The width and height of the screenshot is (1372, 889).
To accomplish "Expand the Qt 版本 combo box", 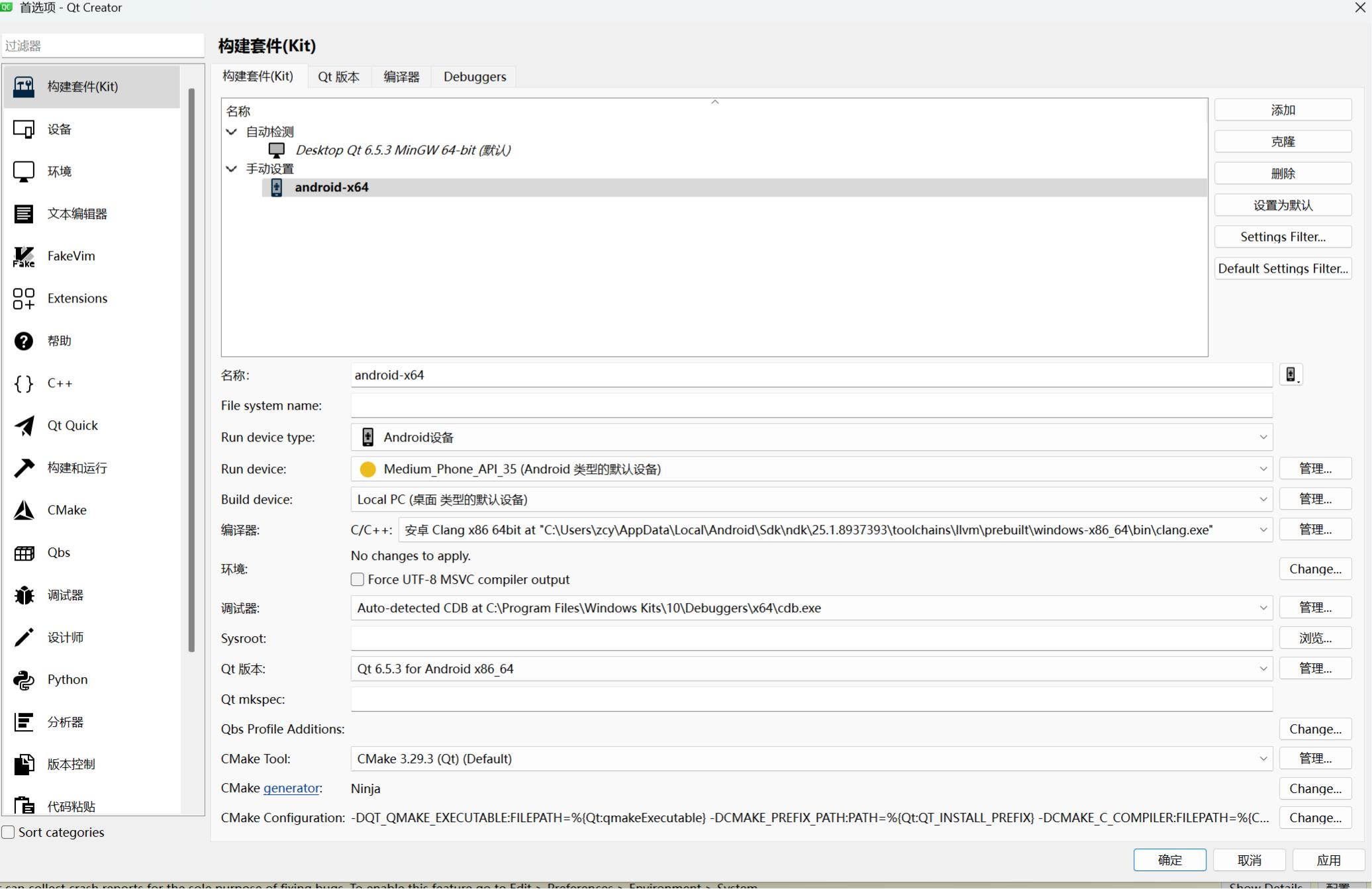I will tap(811, 669).
